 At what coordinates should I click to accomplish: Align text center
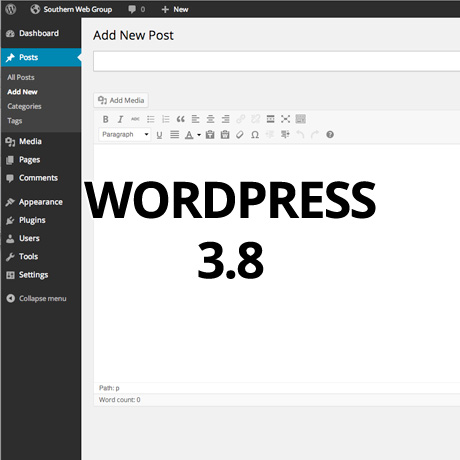[210, 119]
